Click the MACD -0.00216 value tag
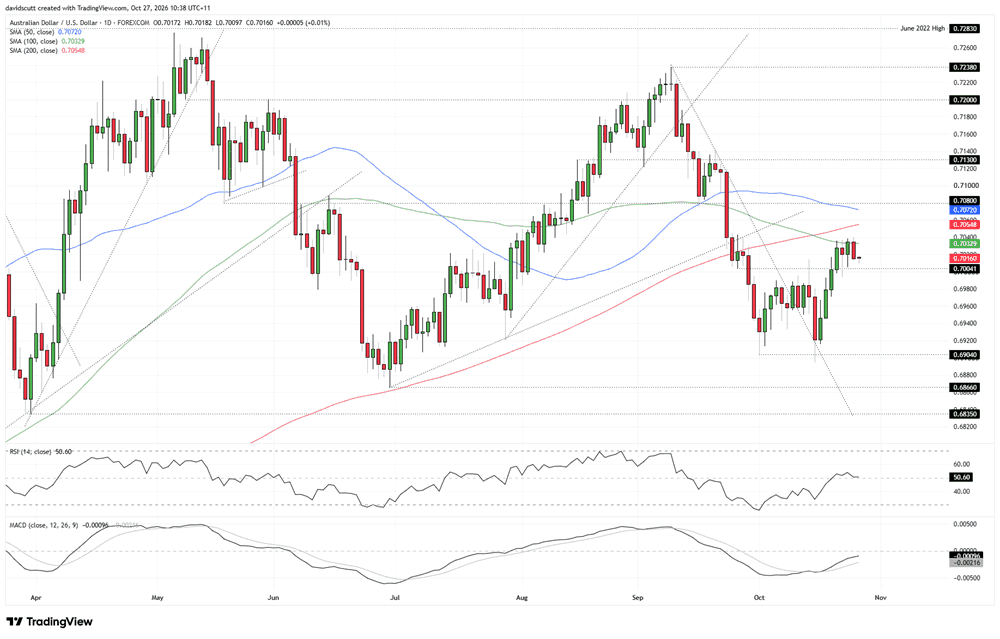 [x=964, y=563]
